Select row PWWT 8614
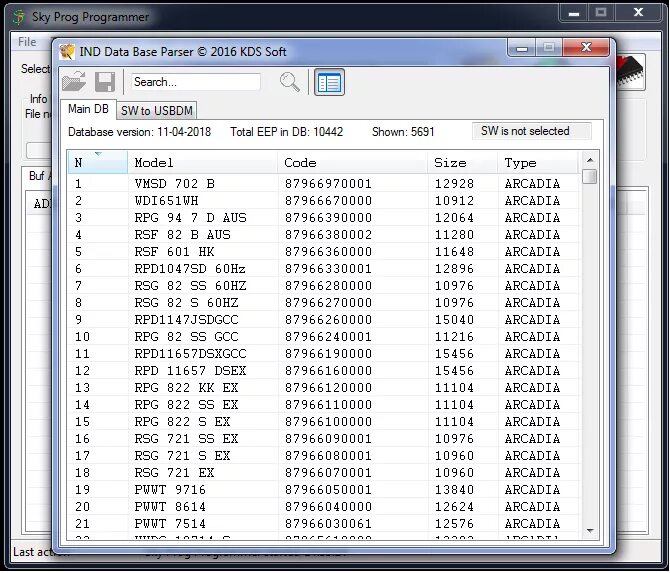The height and width of the screenshot is (573, 670). pos(323,507)
